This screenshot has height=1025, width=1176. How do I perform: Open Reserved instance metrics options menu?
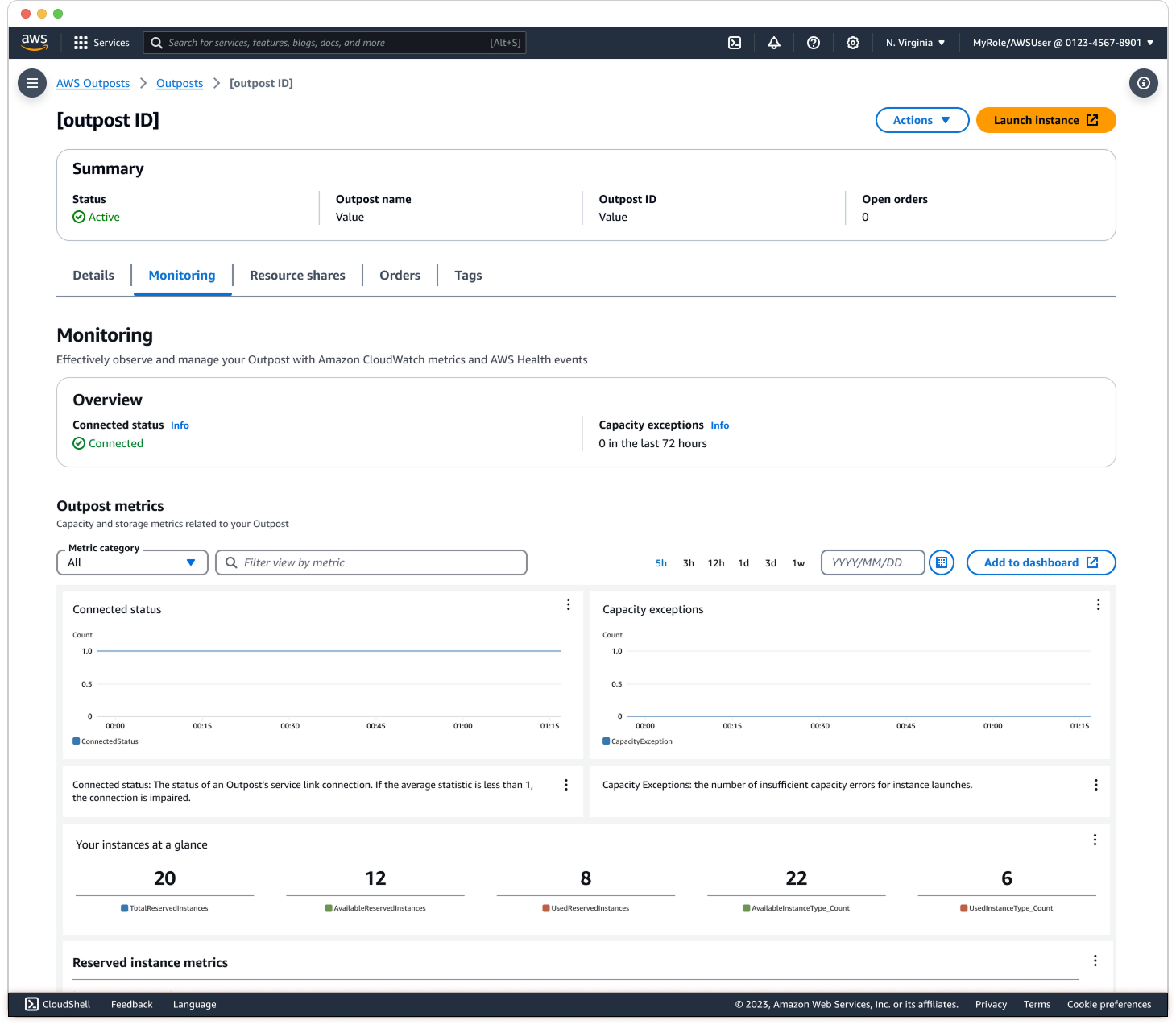pos(1095,961)
